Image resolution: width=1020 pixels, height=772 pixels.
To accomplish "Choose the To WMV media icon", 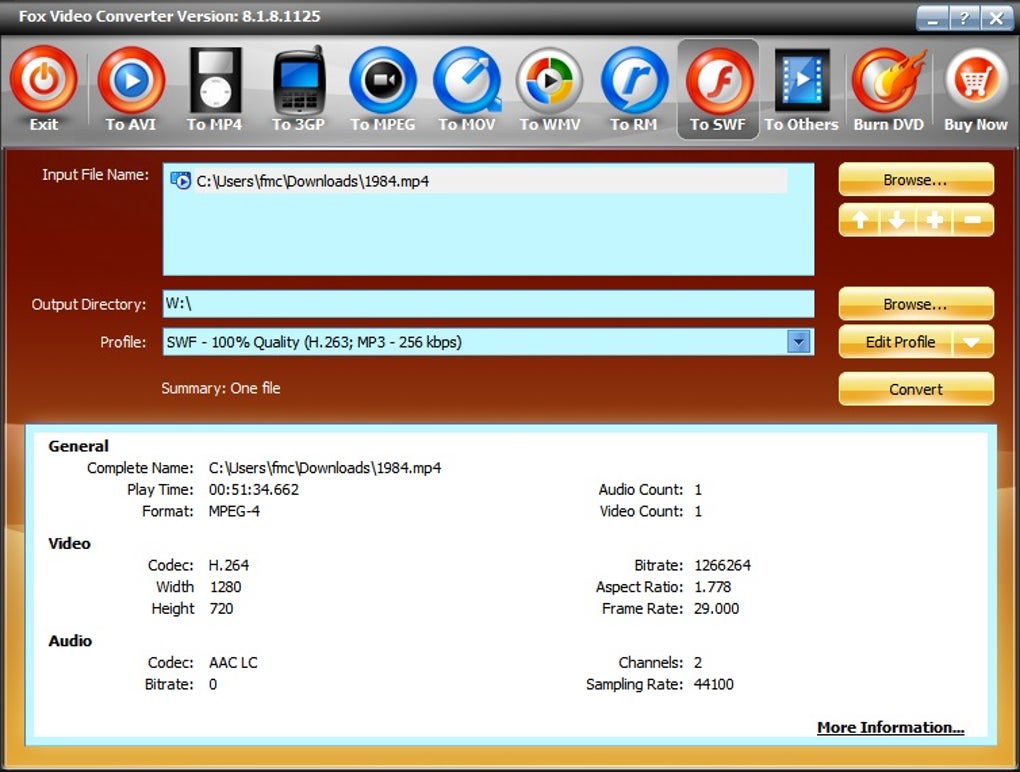I will pos(550,79).
